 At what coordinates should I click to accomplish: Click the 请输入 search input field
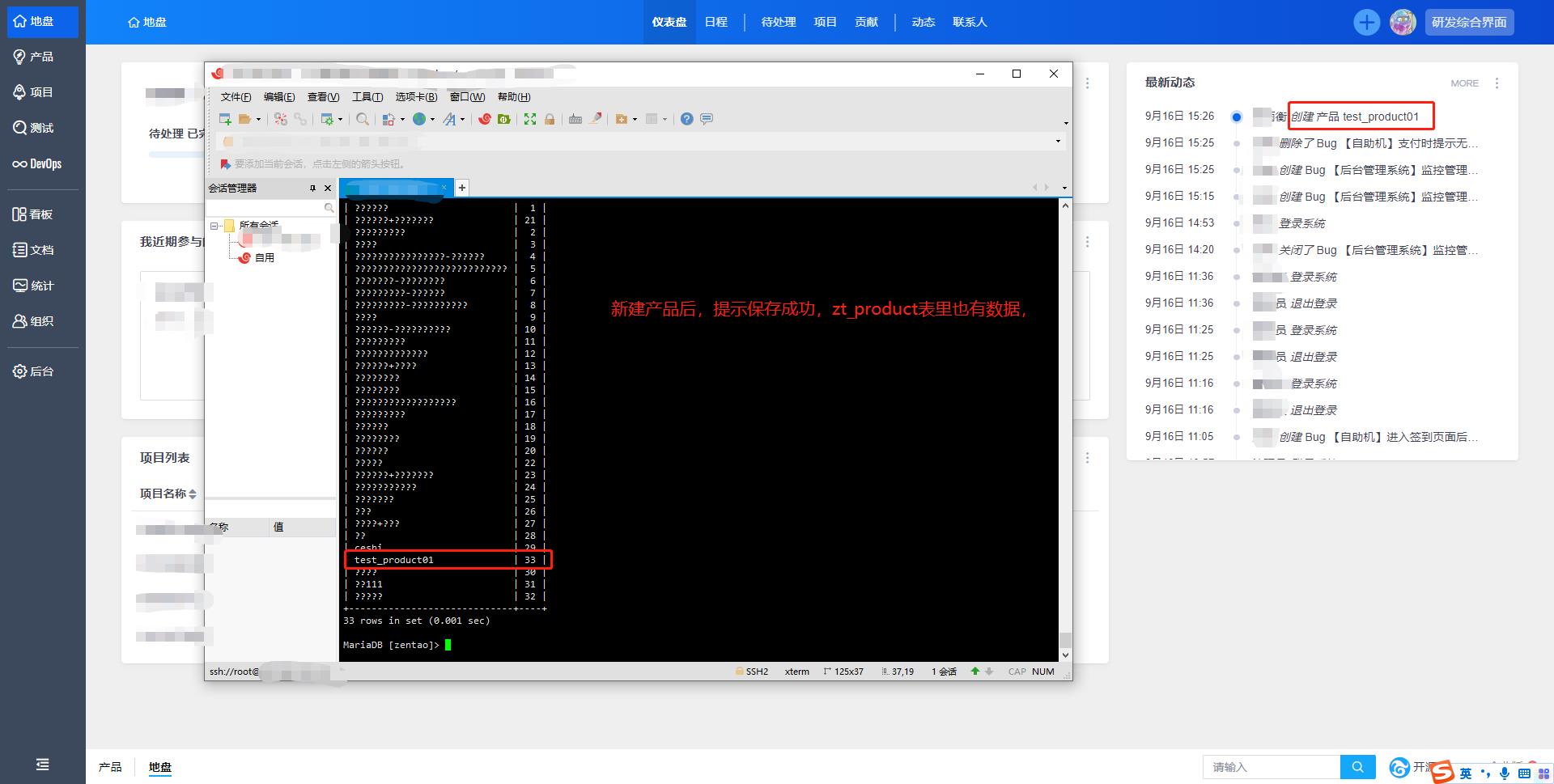1271,767
